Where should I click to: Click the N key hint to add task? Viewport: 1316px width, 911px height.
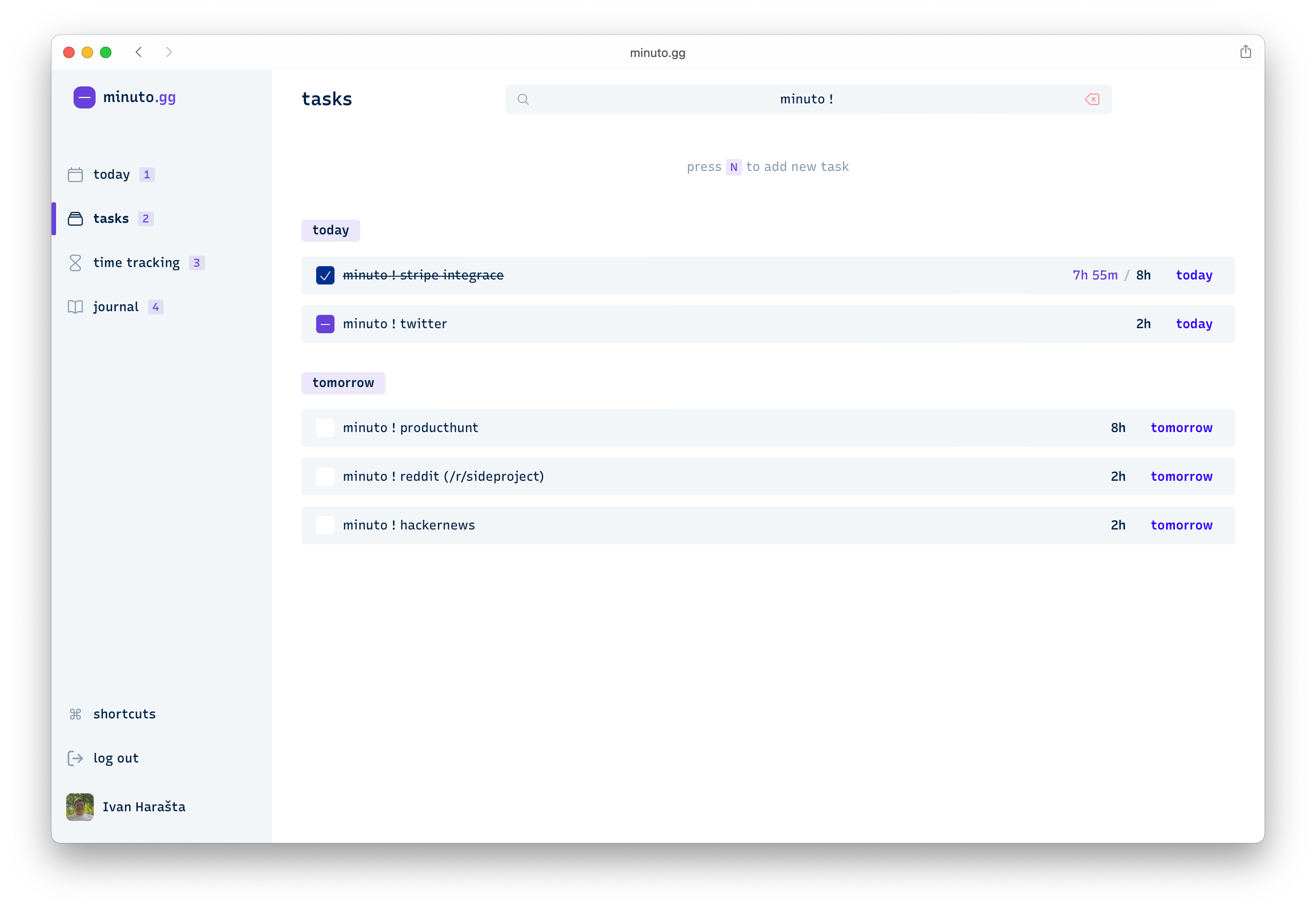pyautogui.click(x=734, y=167)
